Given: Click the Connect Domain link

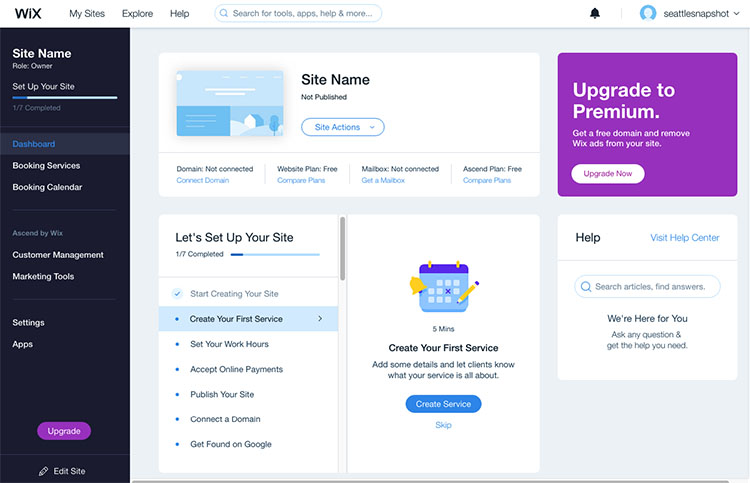Looking at the screenshot, I should (203, 180).
